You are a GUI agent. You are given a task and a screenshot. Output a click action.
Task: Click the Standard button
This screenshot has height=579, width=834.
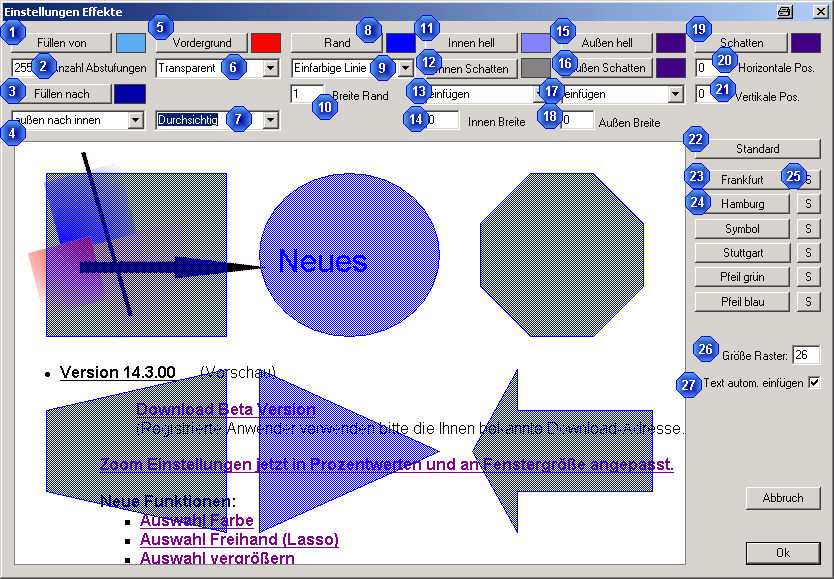click(x=757, y=149)
